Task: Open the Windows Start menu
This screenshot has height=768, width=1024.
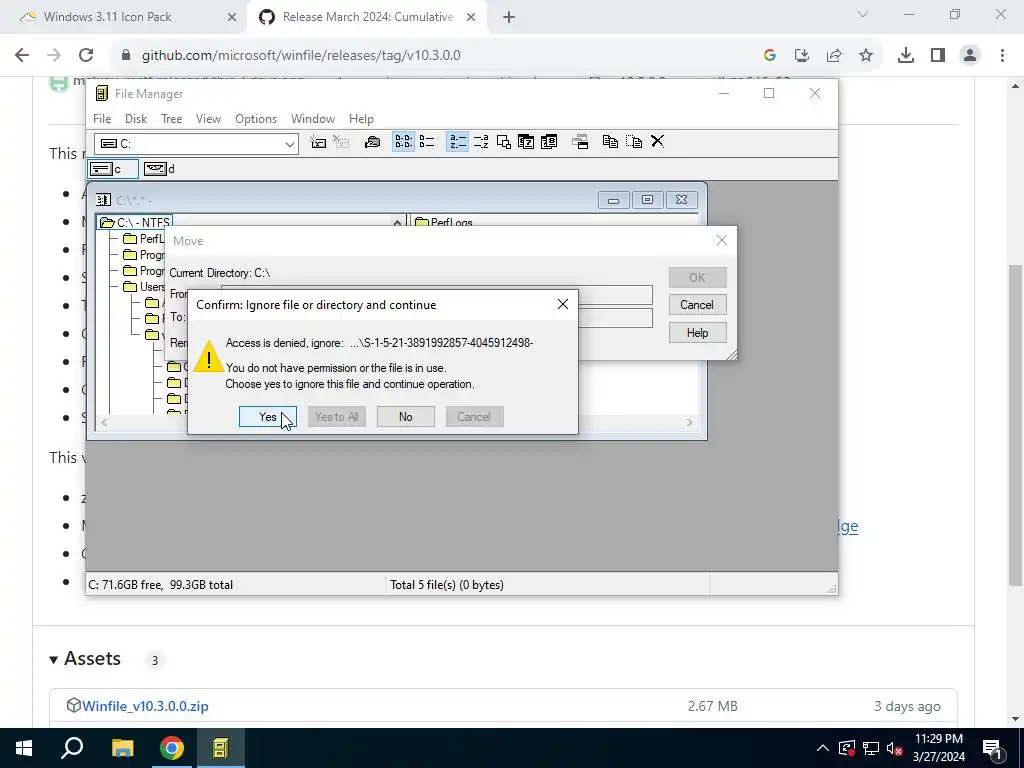Action: coord(24,748)
